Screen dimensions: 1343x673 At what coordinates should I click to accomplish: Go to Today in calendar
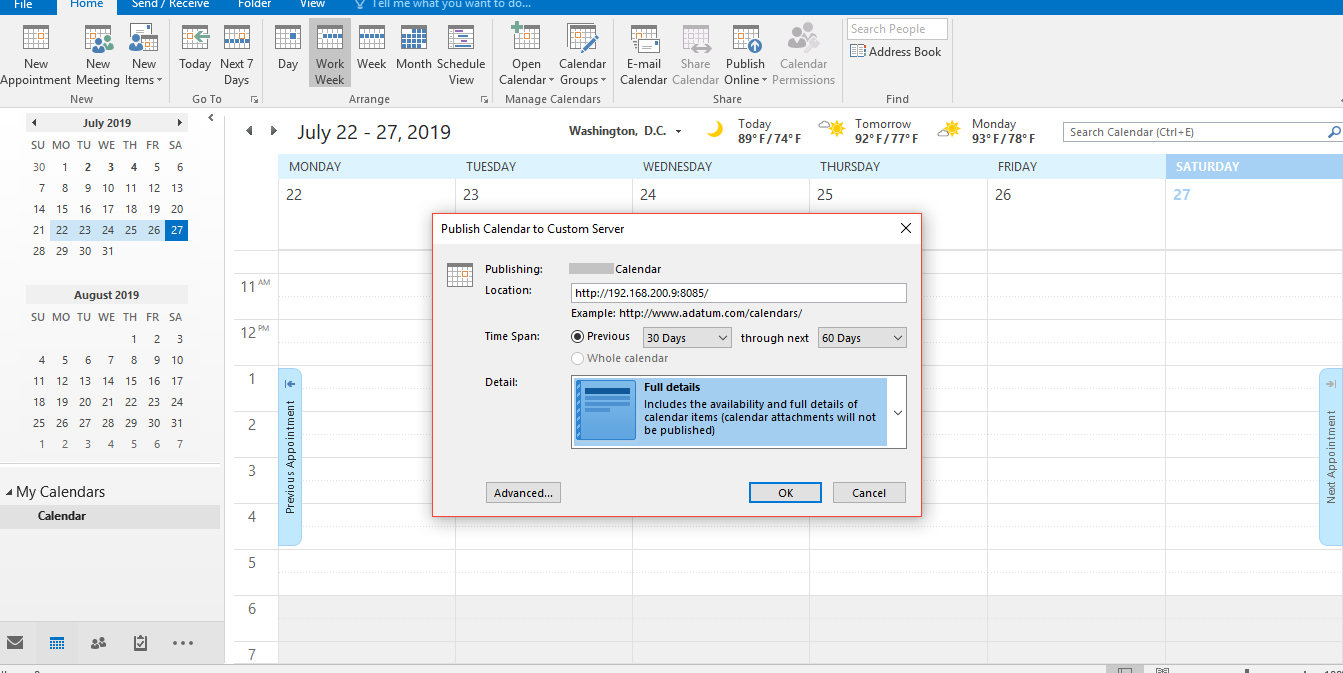point(195,48)
